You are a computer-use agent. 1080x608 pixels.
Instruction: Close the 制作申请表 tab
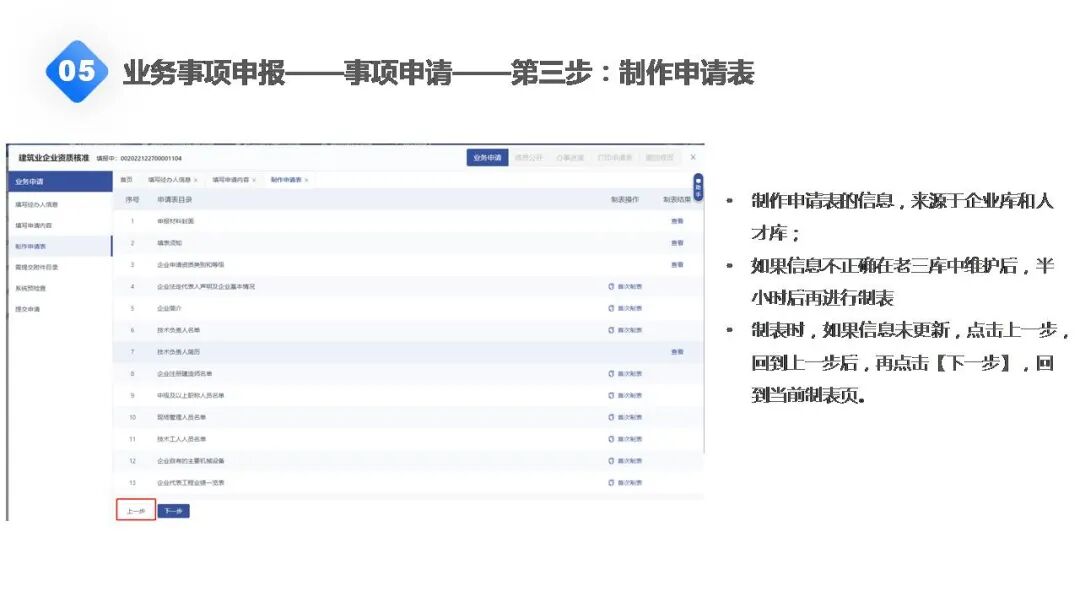tap(308, 180)
